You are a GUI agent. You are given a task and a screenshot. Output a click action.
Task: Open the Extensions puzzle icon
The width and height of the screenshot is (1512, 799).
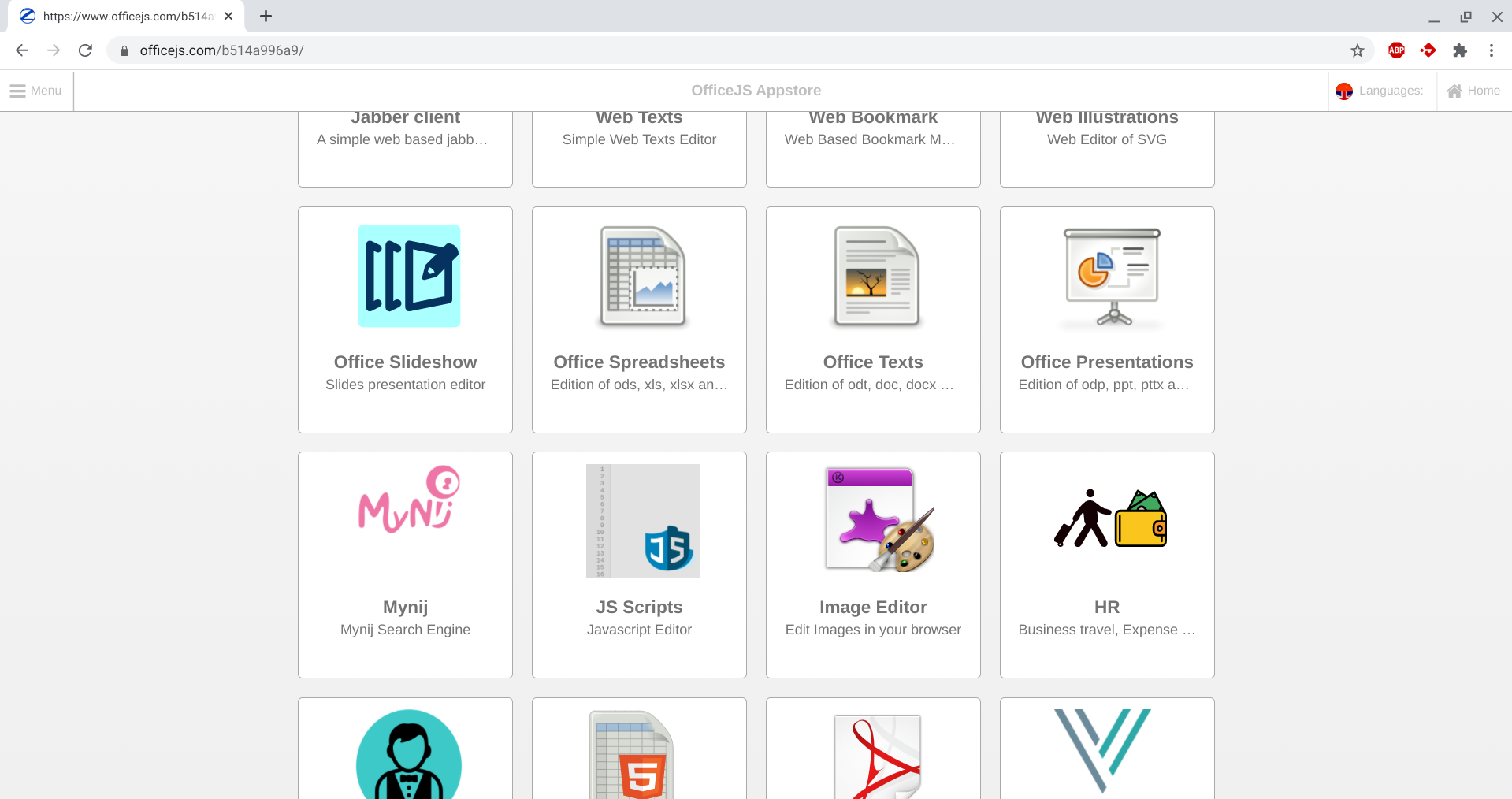[1460, 50]
